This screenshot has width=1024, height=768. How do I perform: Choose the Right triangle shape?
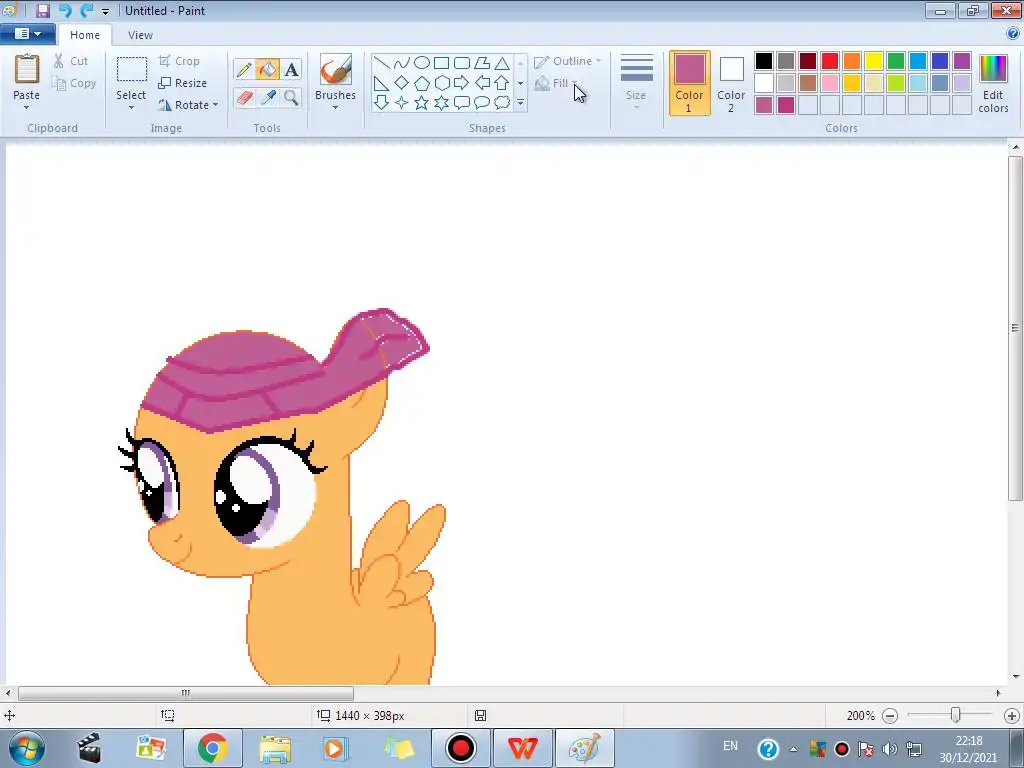tap(381, 83)
